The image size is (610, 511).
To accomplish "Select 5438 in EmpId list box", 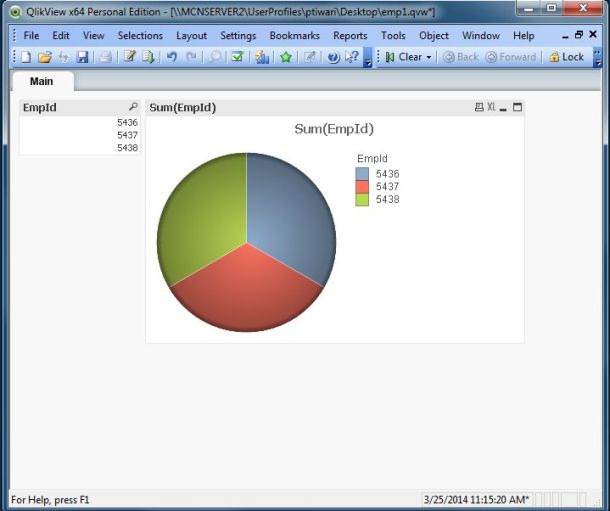I will tap(79, 148).
